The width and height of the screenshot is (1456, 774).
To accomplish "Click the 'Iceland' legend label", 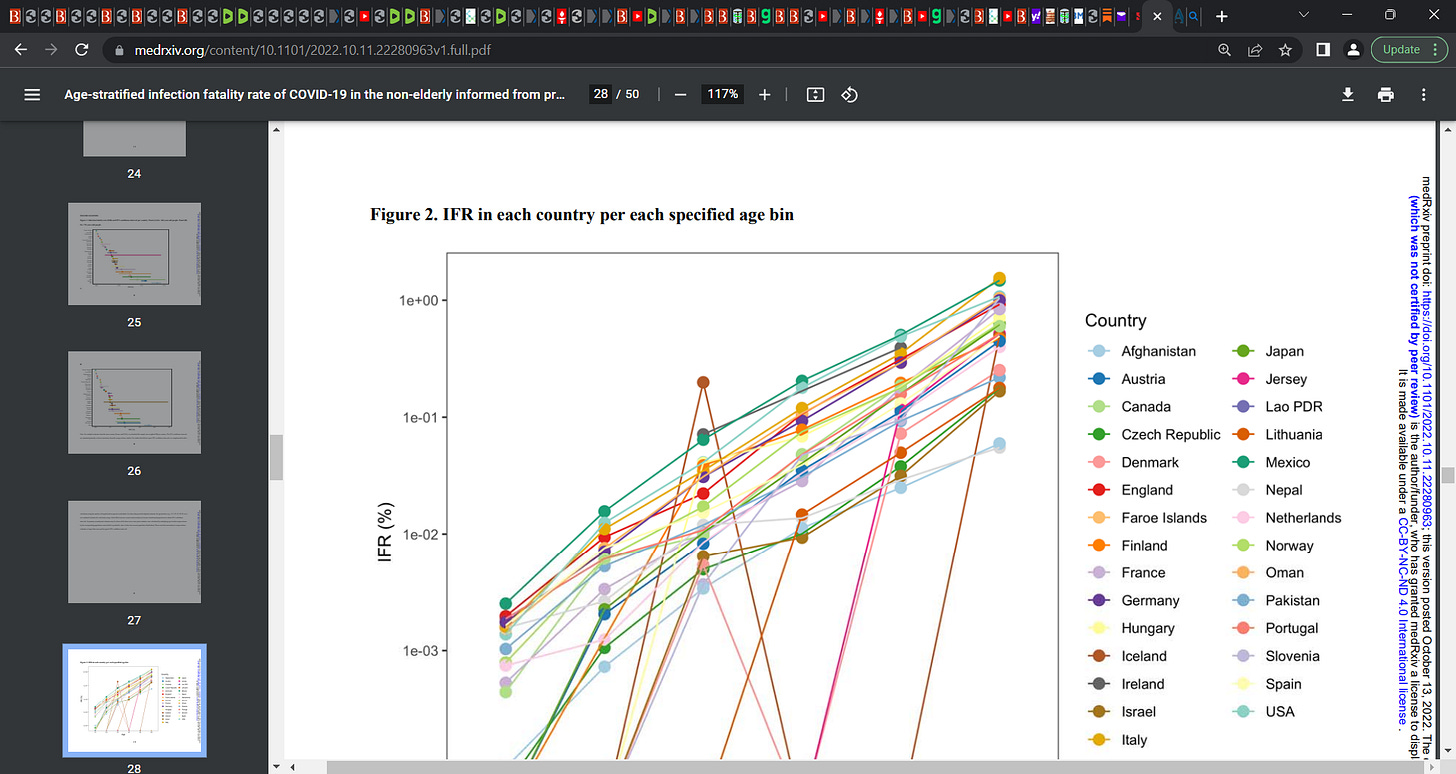I will pos(1144,656).
